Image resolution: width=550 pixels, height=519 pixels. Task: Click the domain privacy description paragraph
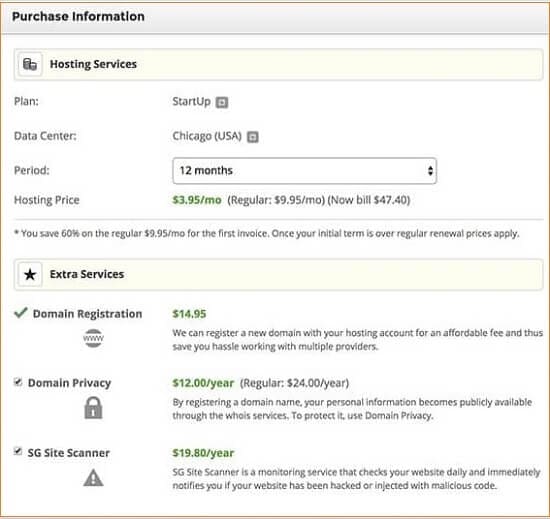click(x=352, y=409)
